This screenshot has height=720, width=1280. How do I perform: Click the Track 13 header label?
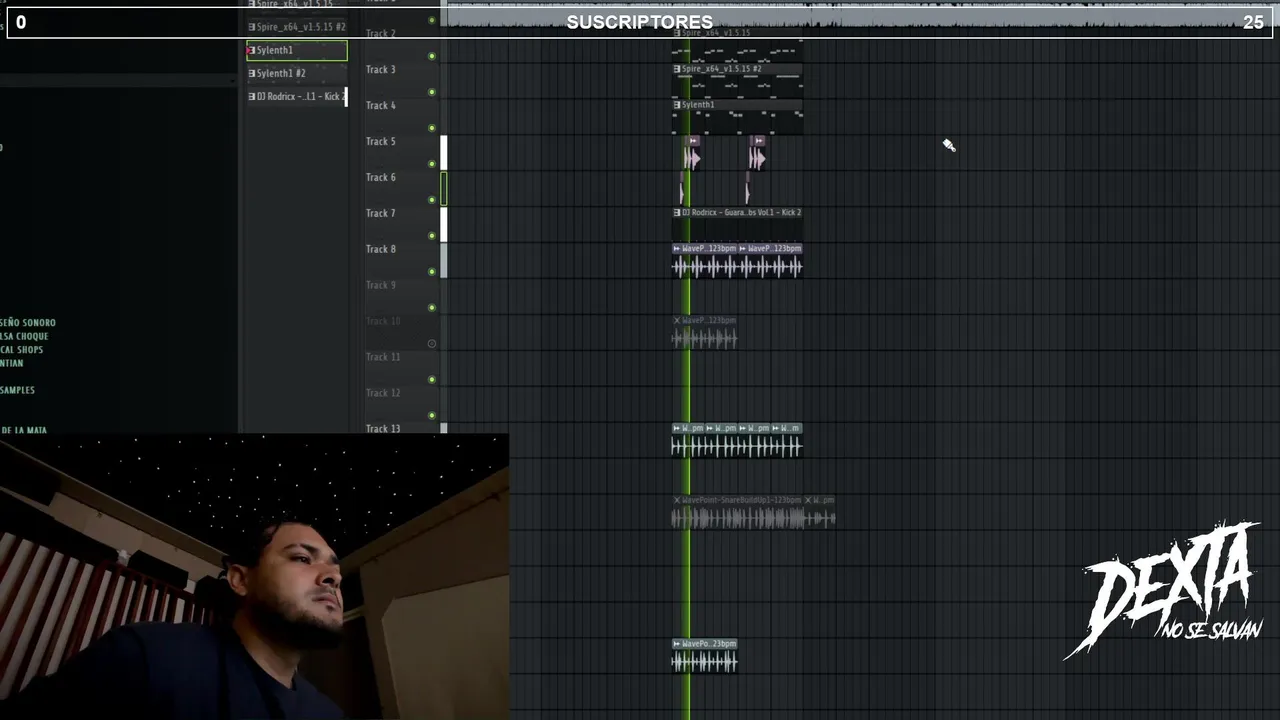(x=382, y=429)
